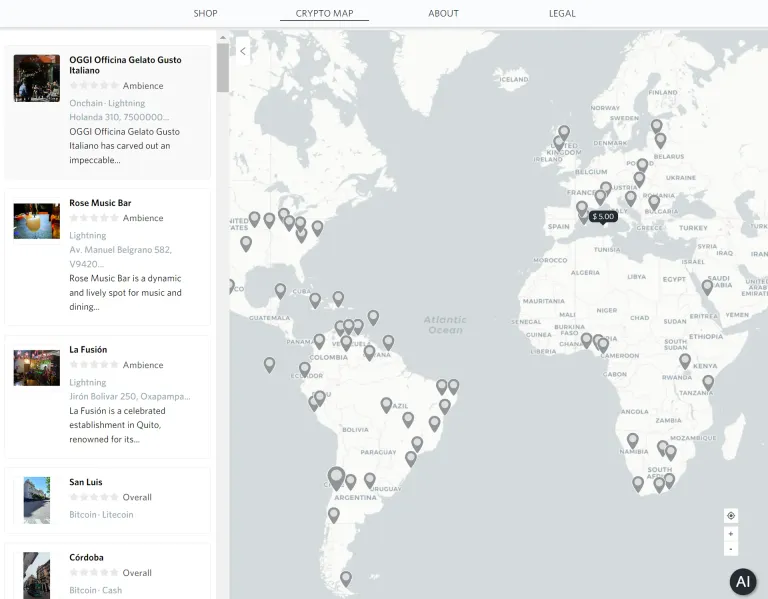Screen dimensions: 768x599
Task: Click the San Luis street thumbnail
Action: tap(37, 501)
